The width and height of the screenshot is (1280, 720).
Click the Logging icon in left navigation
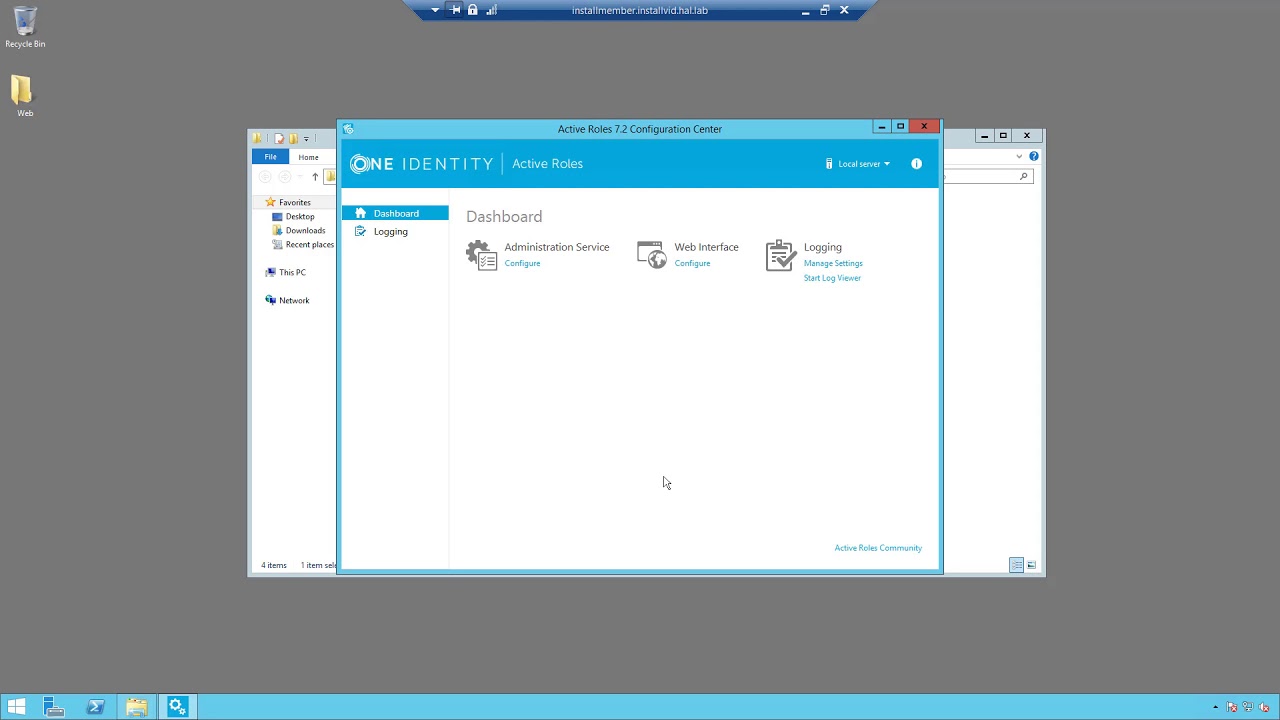click(361, 231)
